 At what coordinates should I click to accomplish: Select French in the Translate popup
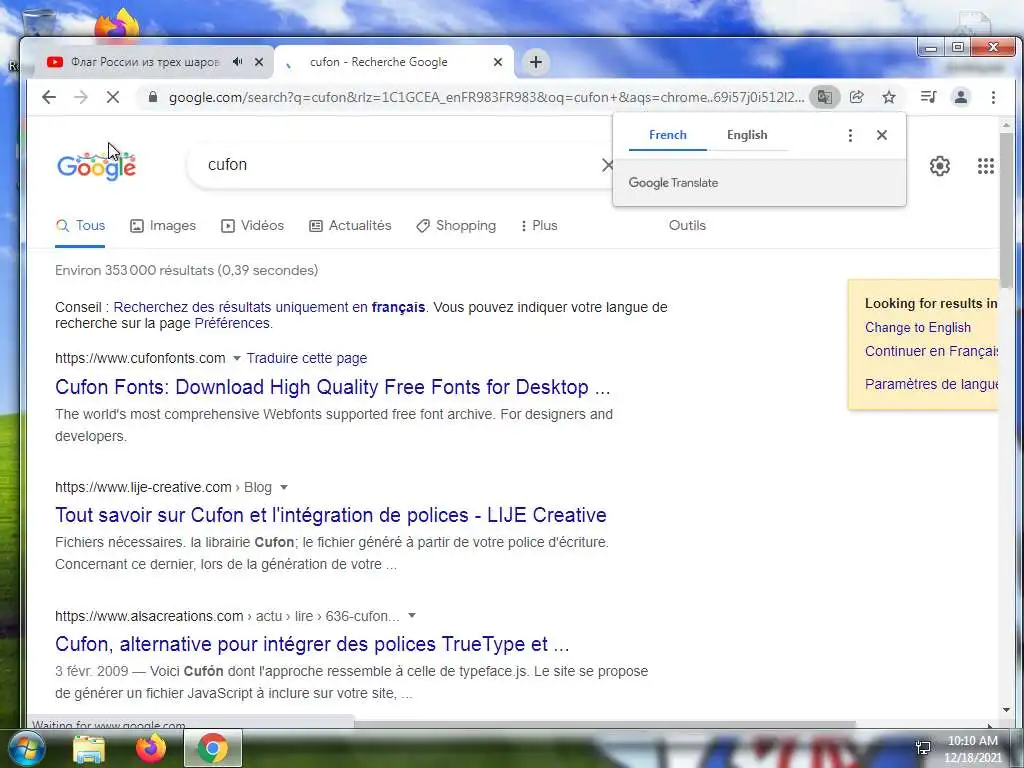(x=667, y=135)
